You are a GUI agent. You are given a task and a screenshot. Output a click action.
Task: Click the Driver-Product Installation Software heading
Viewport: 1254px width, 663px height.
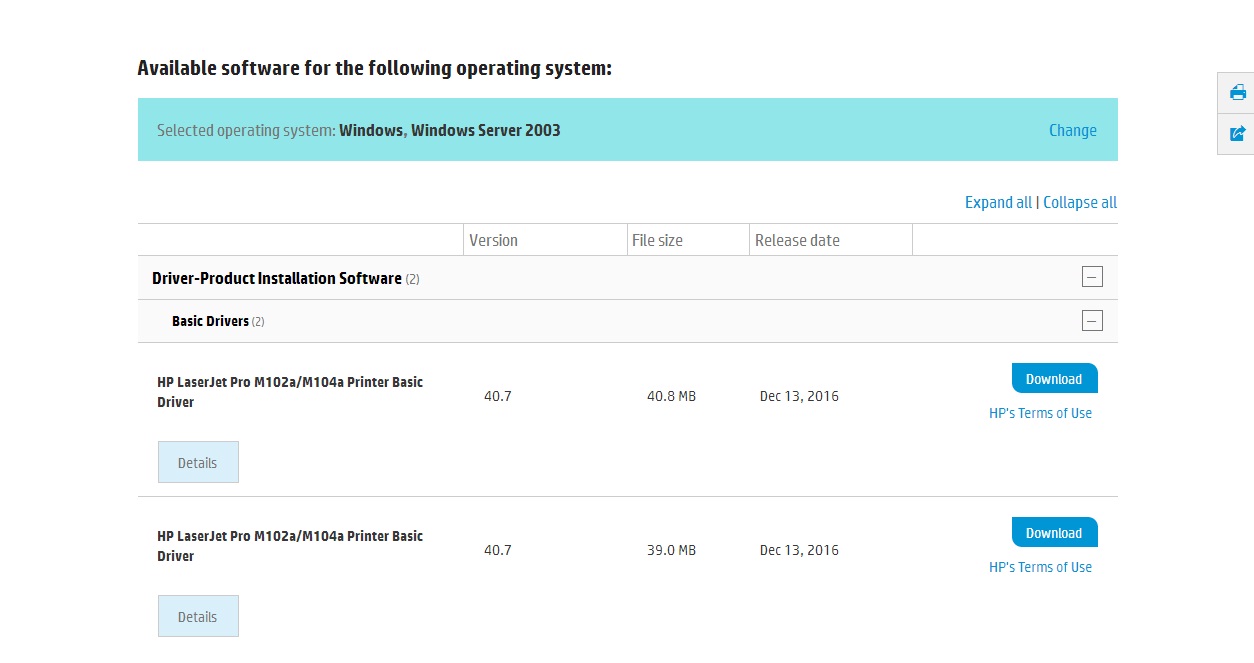click(x=277, y=278)
